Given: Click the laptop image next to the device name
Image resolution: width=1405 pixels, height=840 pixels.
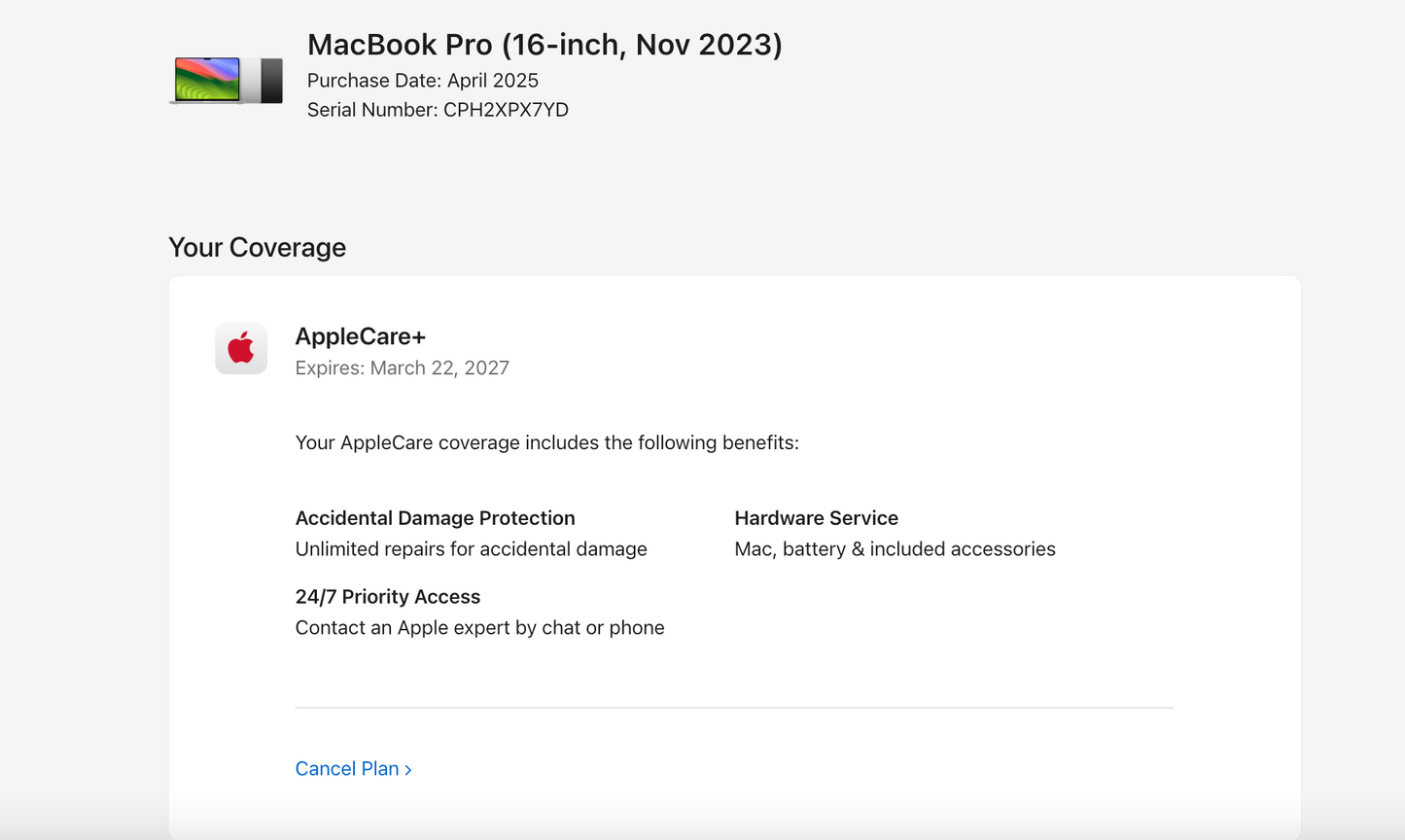Looking at the screenshot, I should (x=226, y=80).
